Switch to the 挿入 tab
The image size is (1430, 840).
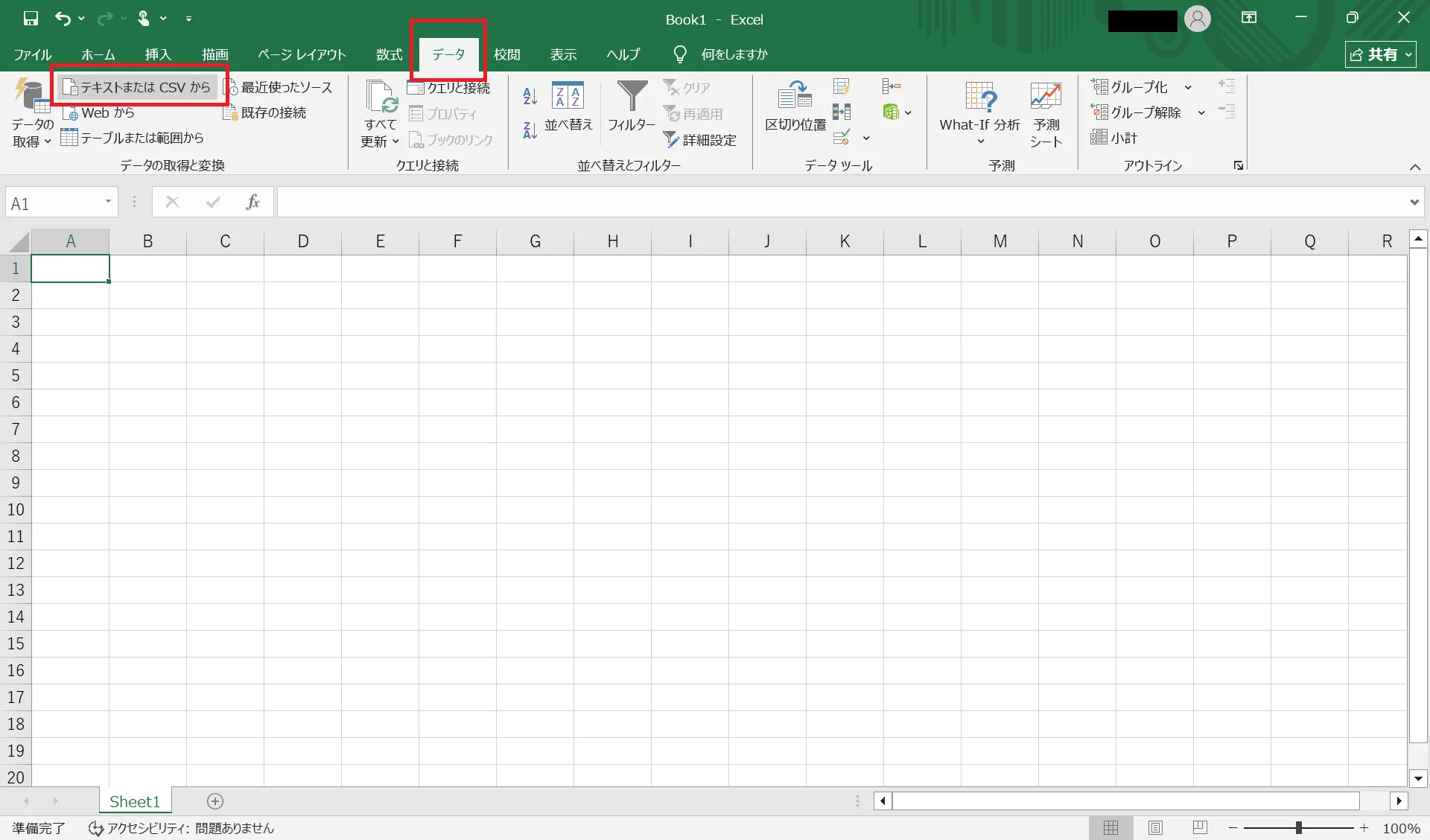[158, 54]
